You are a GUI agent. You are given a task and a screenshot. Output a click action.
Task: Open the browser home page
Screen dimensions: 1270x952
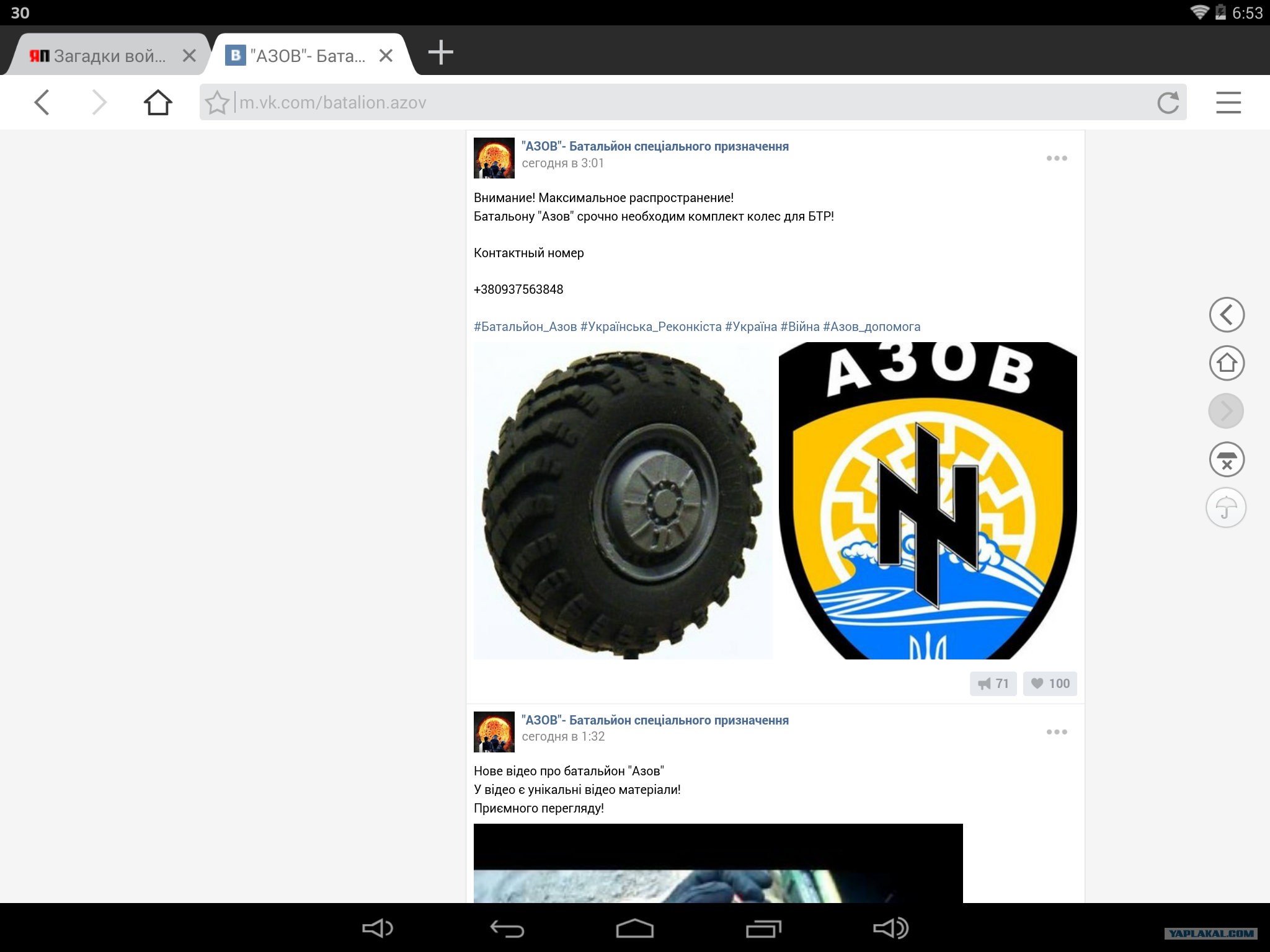[158, 102]
